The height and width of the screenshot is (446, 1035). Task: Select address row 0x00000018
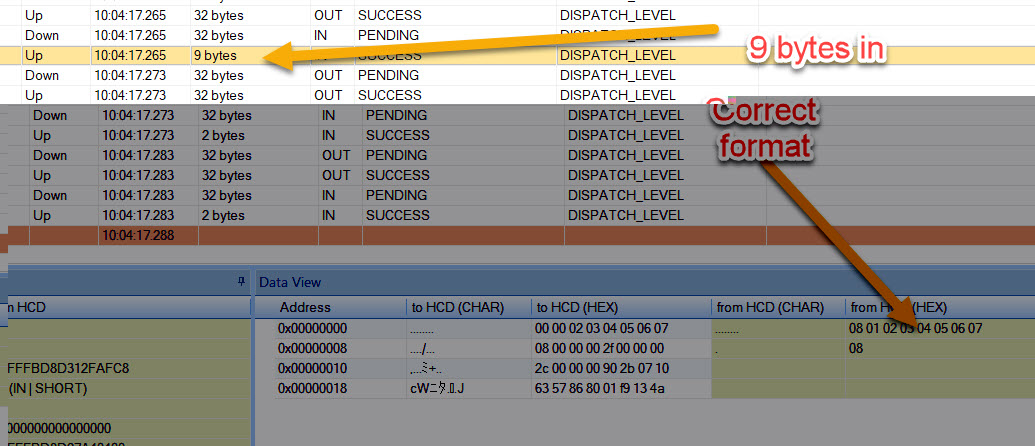click(655, 388)
